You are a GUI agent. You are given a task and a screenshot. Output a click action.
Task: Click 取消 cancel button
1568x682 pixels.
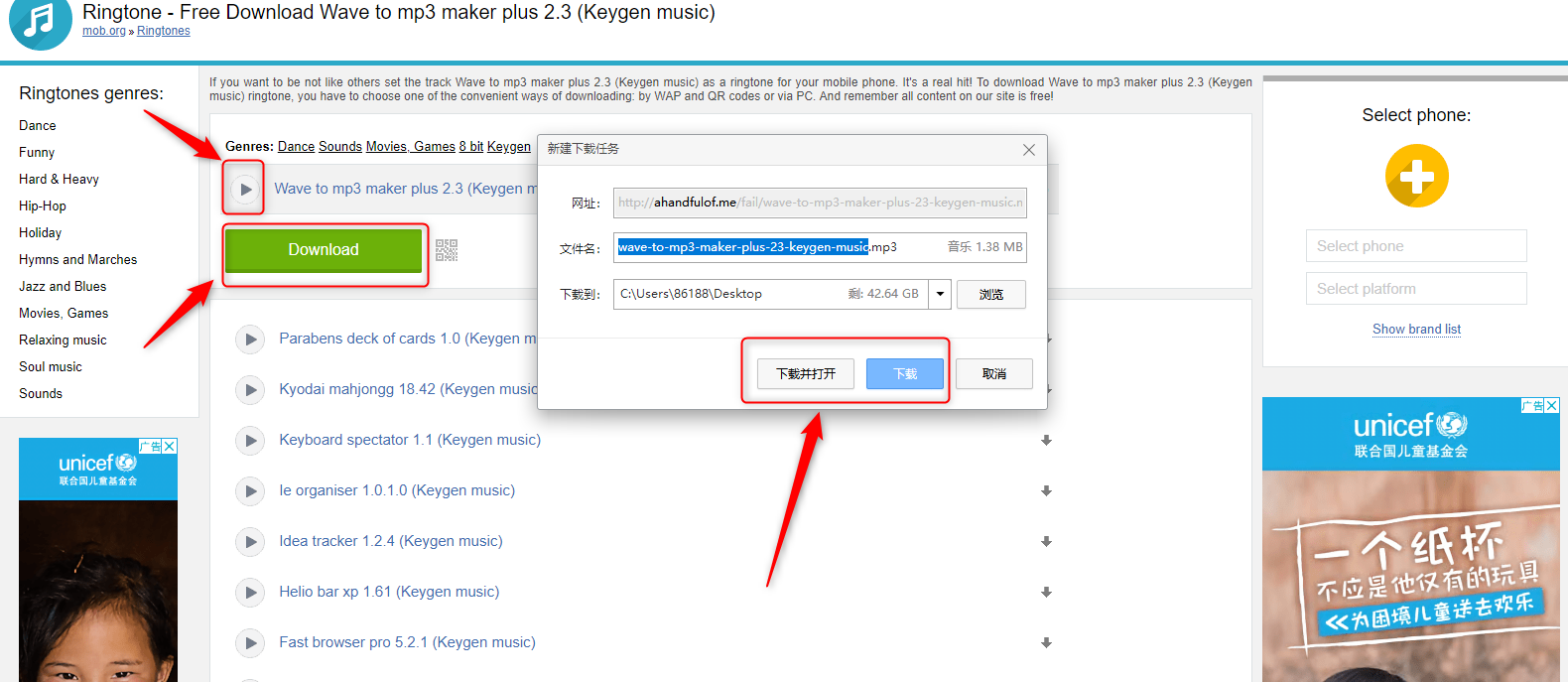(x=994, y=374)
